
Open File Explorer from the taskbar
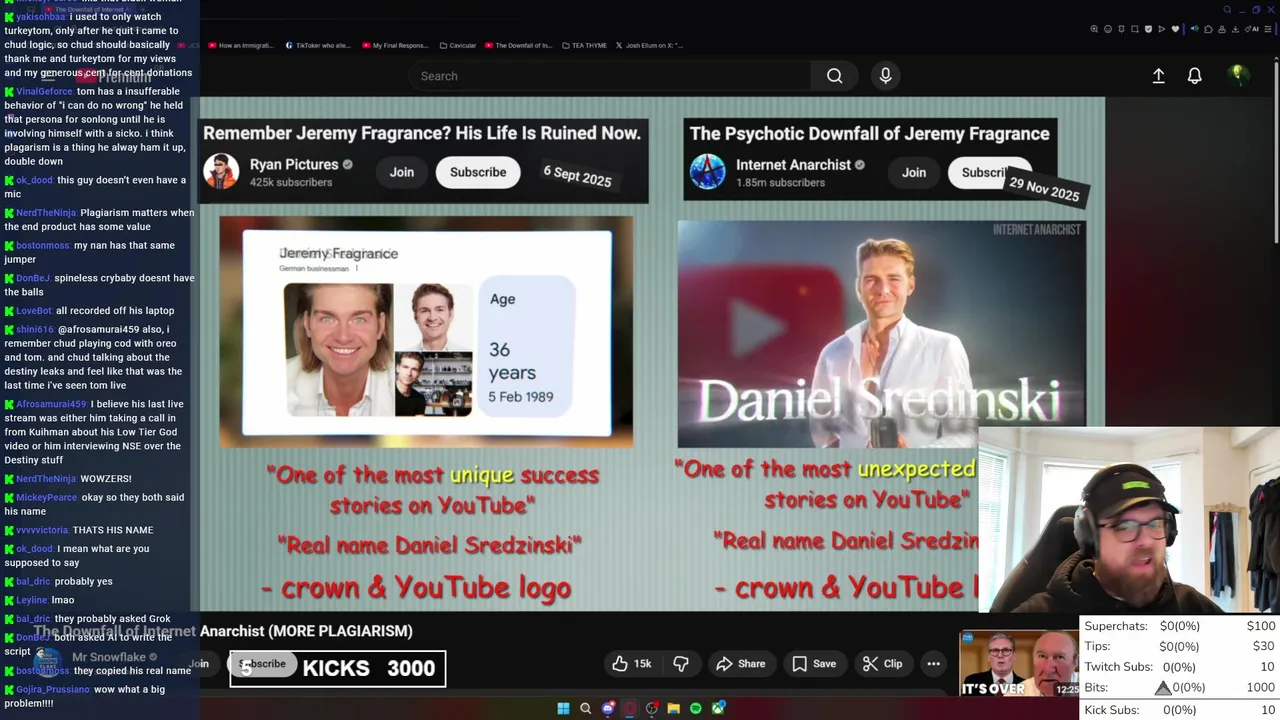673,709
